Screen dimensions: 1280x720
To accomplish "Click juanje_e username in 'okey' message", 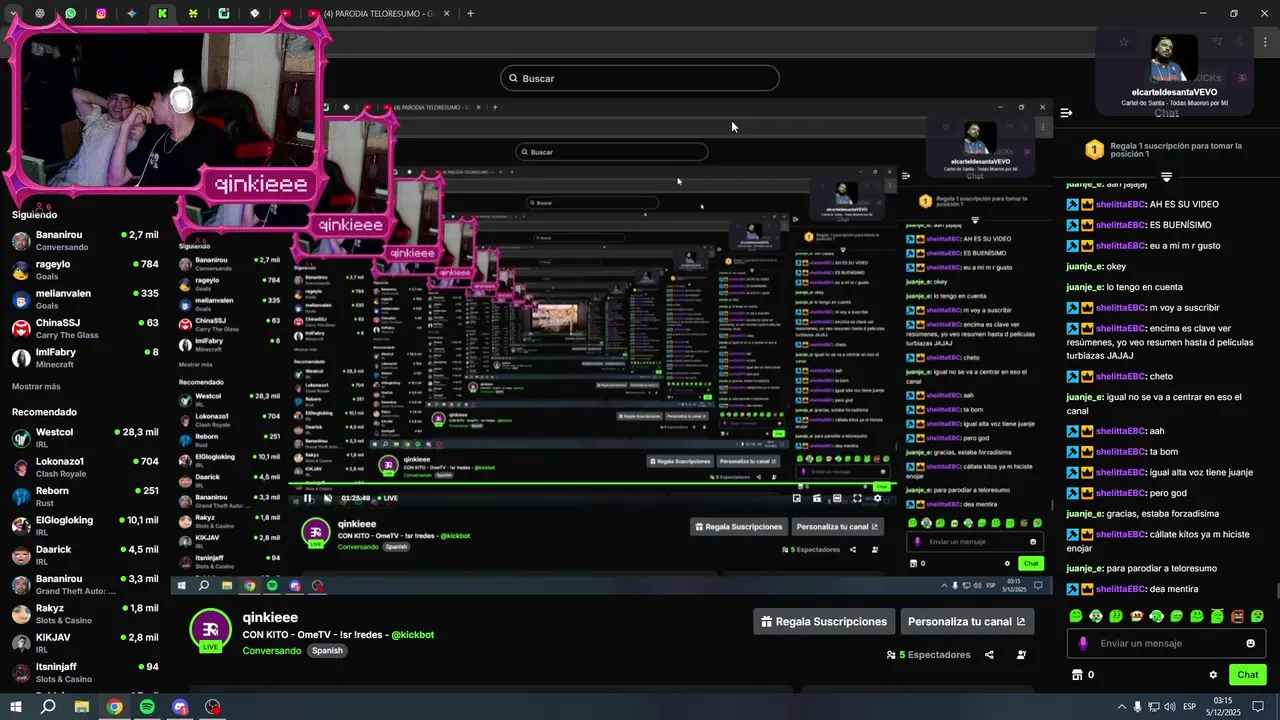I will [1085, 266].
